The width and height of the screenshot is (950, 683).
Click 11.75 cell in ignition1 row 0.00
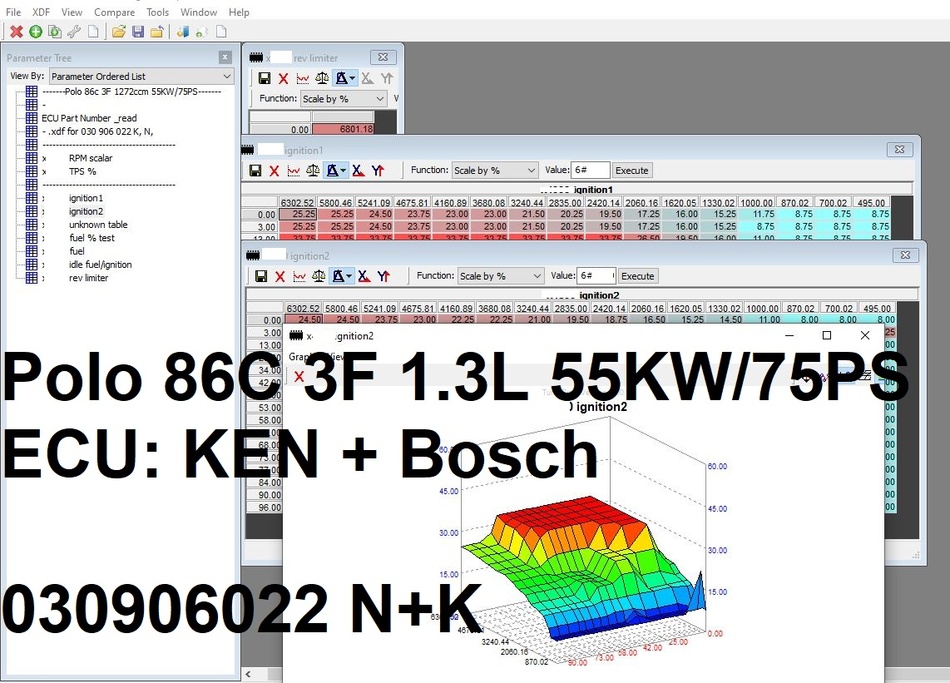click(757, 214)
